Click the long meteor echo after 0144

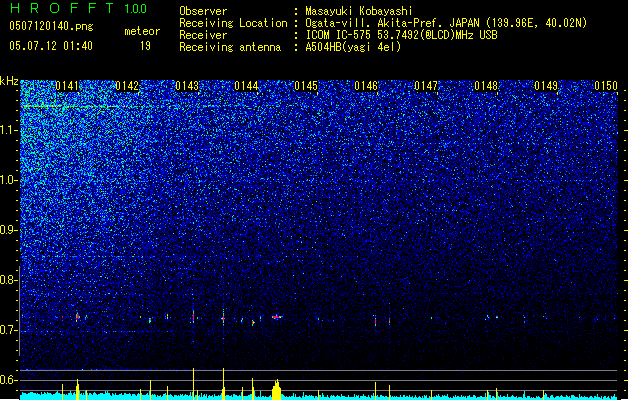[x=277, y=317]
